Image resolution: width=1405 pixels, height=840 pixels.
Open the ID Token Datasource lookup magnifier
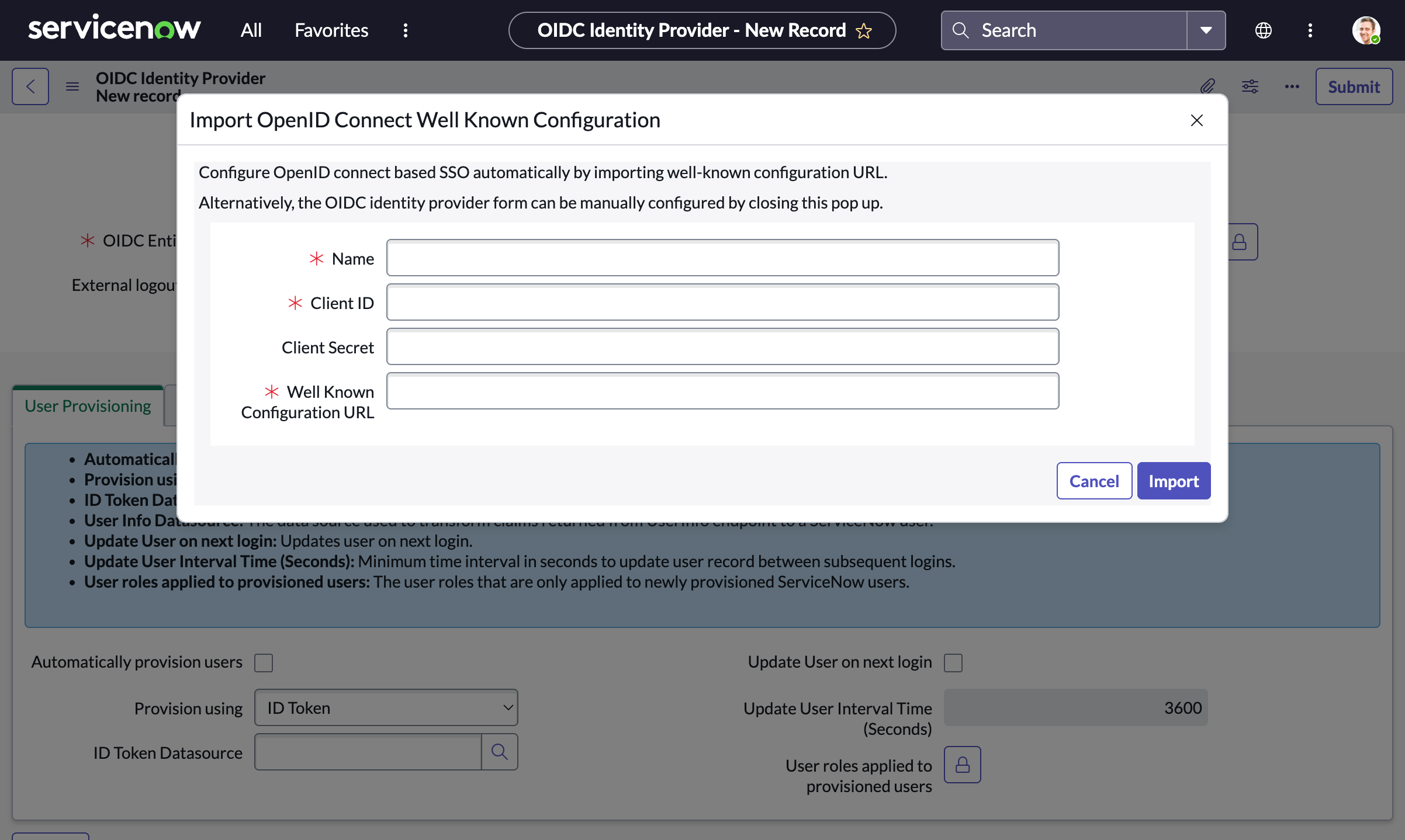pos(500,752)
